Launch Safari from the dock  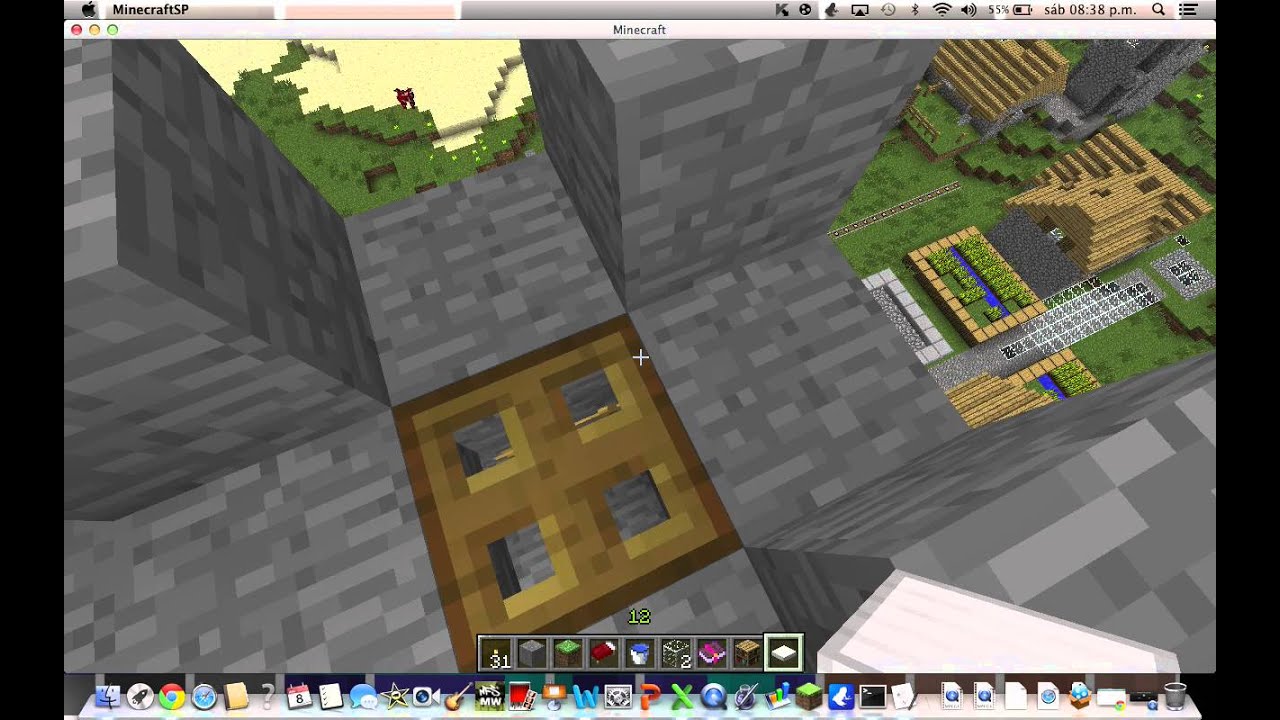click(204, 695)
